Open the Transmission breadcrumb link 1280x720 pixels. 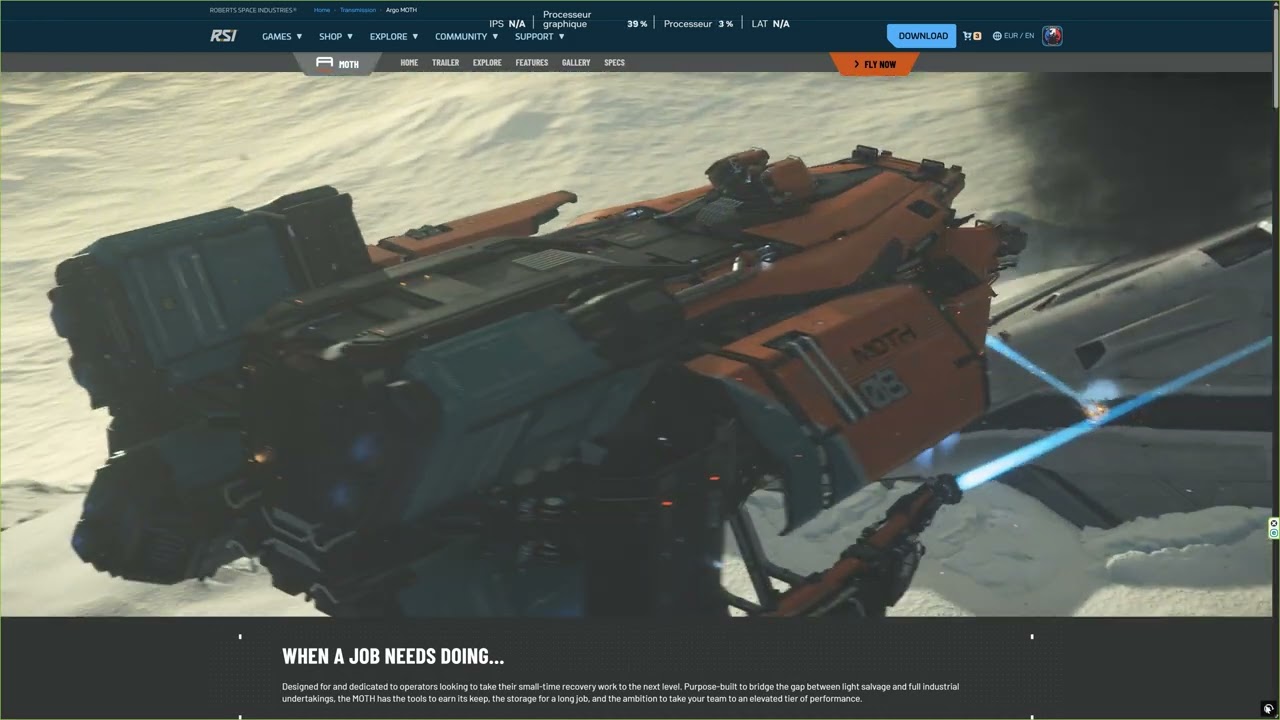coord(358,10)
